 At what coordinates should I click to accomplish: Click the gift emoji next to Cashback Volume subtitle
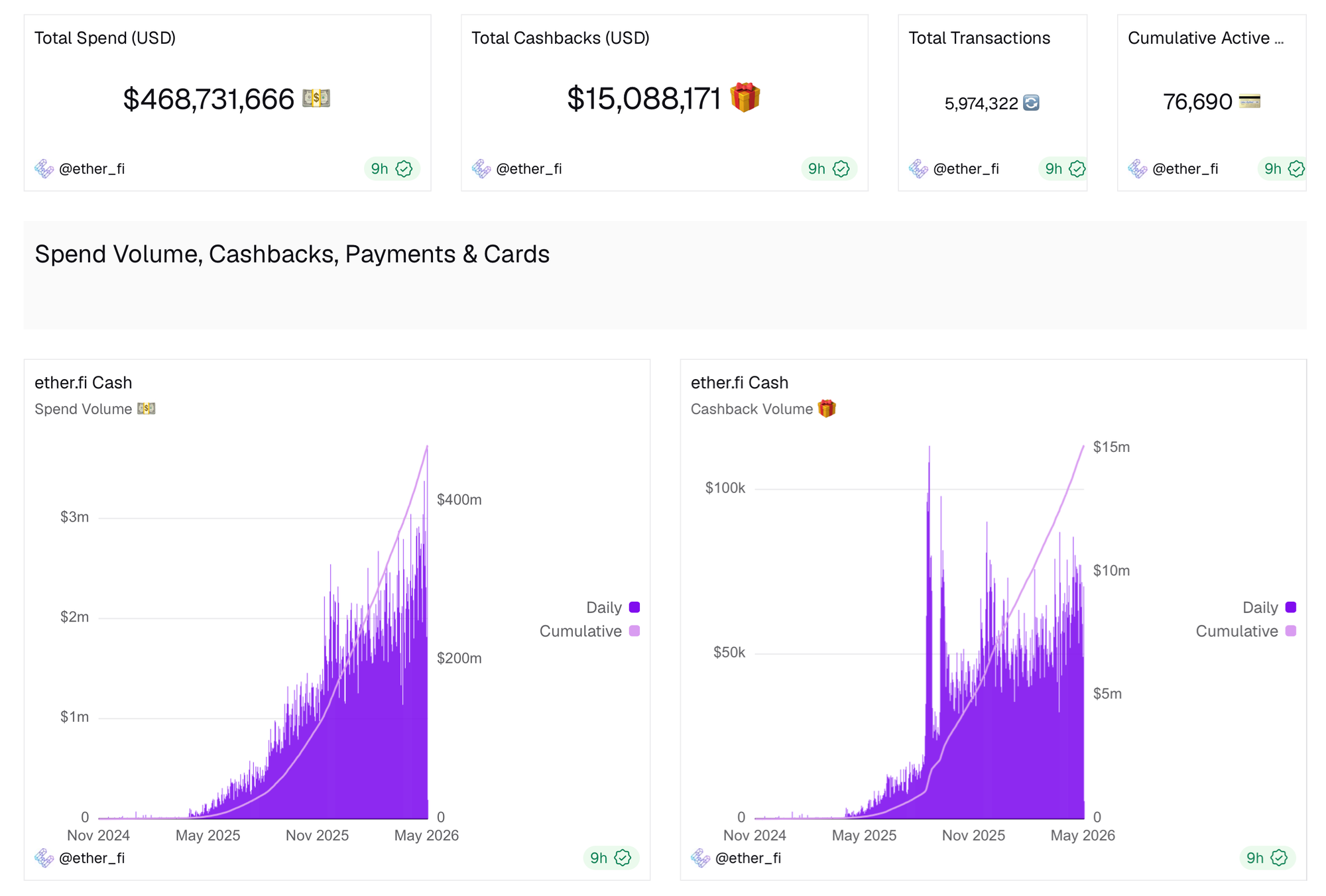pos(827,408)
